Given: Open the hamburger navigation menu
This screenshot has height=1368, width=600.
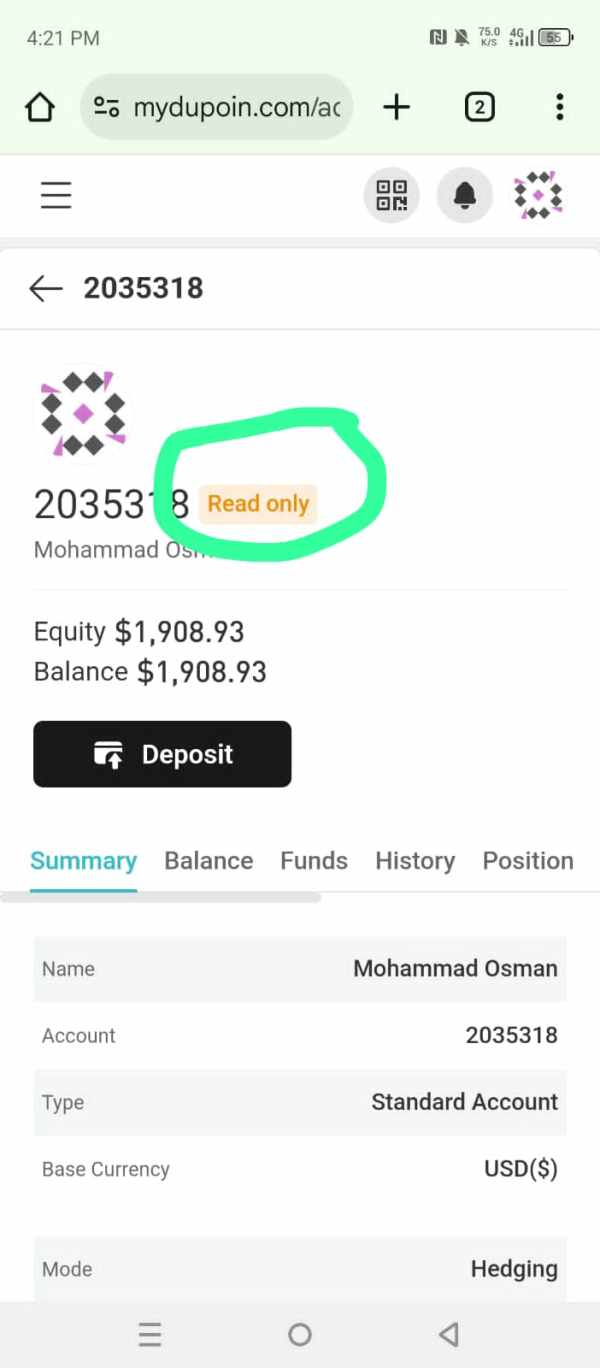Looking at the screenshot, I should (x=56, y=195).
